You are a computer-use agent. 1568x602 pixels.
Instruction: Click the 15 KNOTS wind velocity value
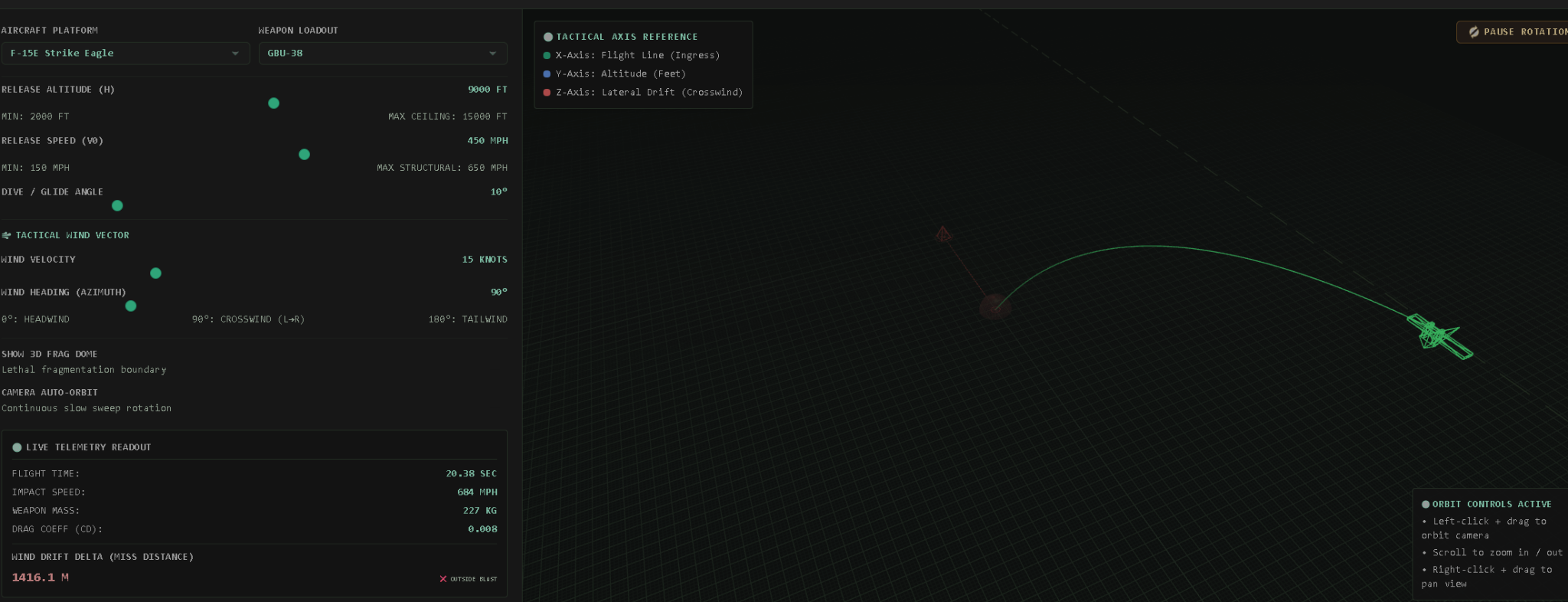click(485, 260)
